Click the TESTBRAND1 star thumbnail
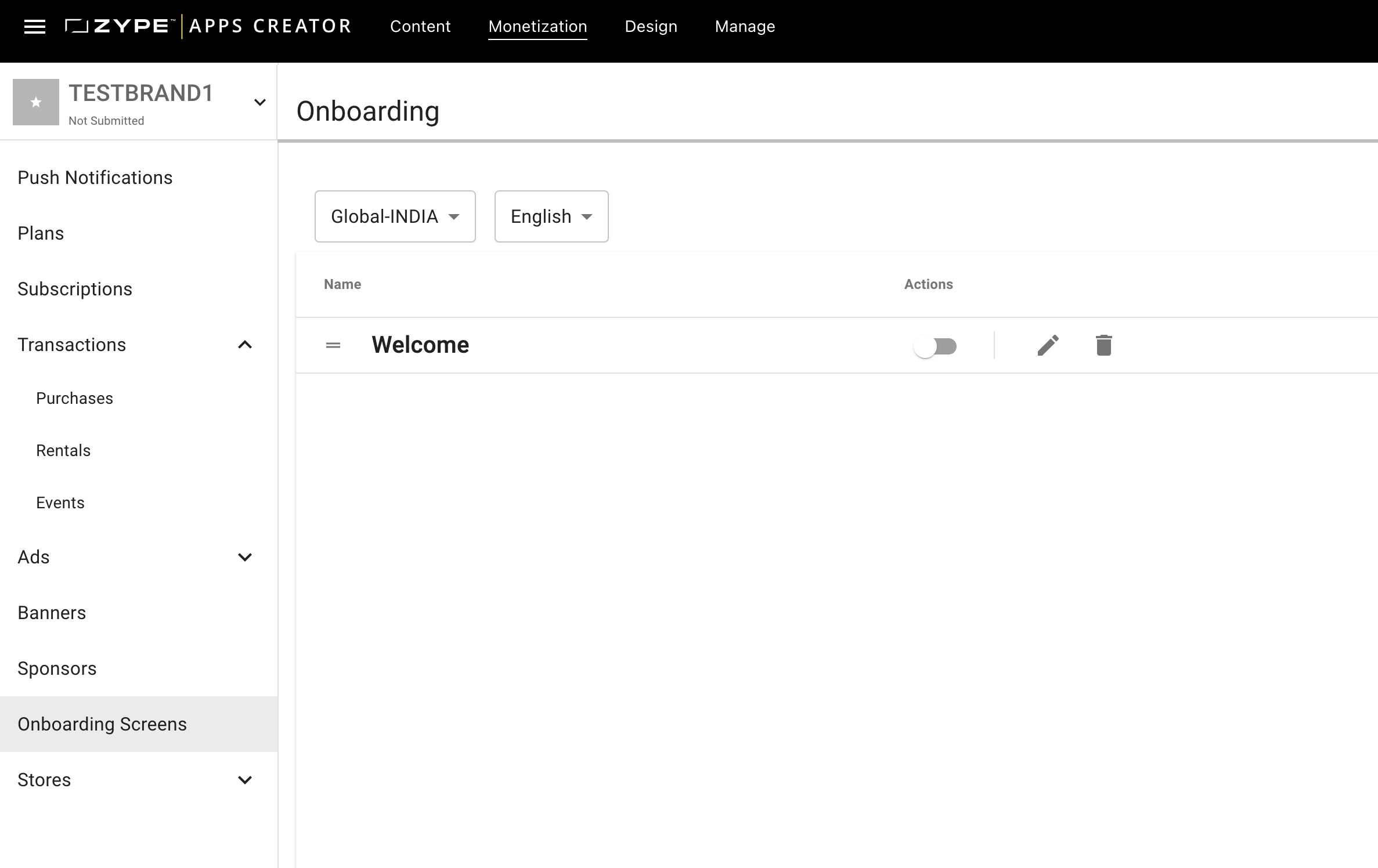The height and width of the screenshot is (868, 1378). [x=36, y=102]
